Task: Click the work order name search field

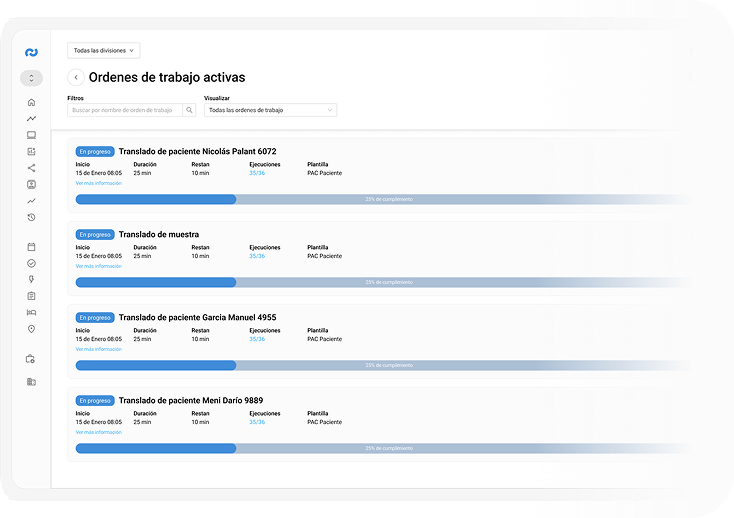Action: [124, 110]
